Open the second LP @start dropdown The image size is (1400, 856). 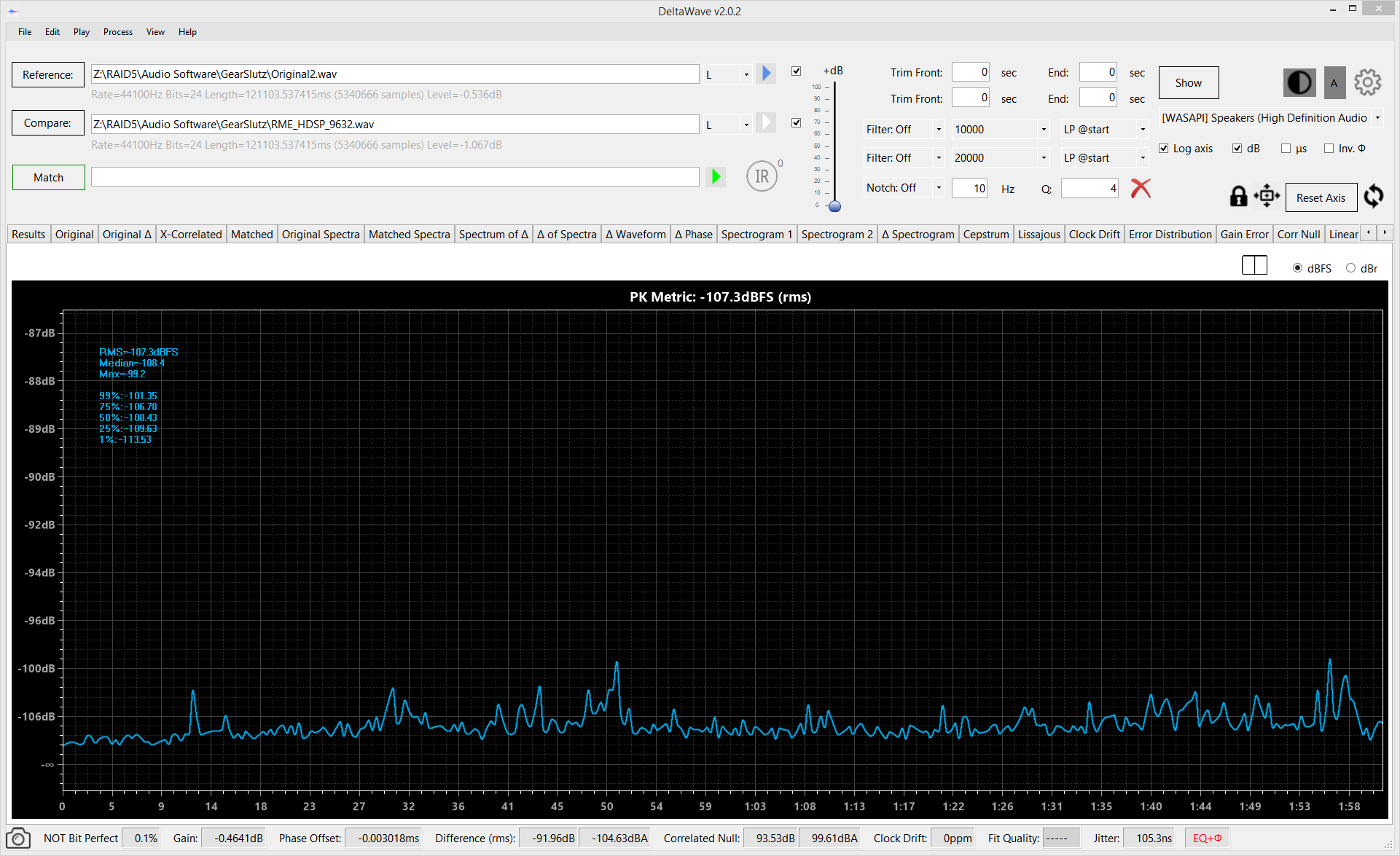pyautogui.click(x=1105, y=158)
